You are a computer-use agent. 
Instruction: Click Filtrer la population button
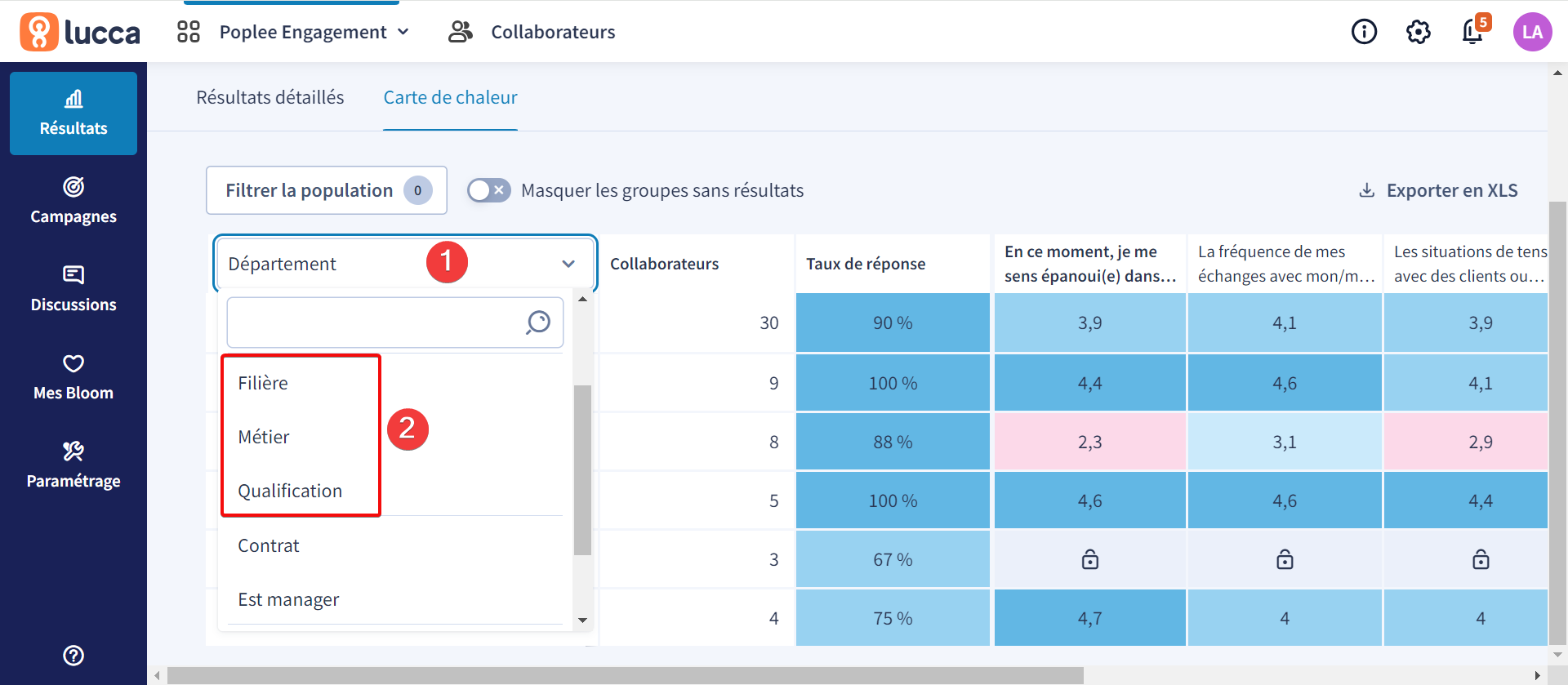click(x=327, y=190)
